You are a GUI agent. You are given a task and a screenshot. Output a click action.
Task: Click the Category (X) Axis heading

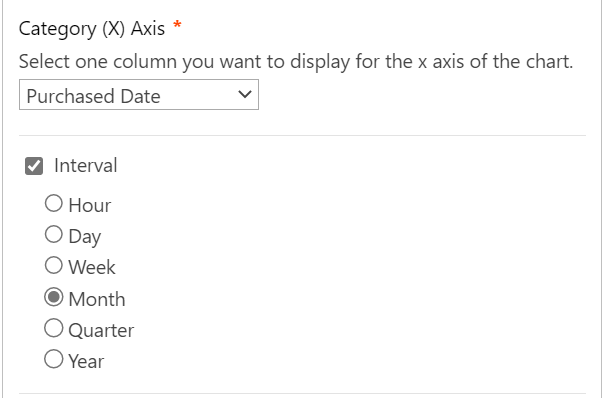[x=92, y=29]
